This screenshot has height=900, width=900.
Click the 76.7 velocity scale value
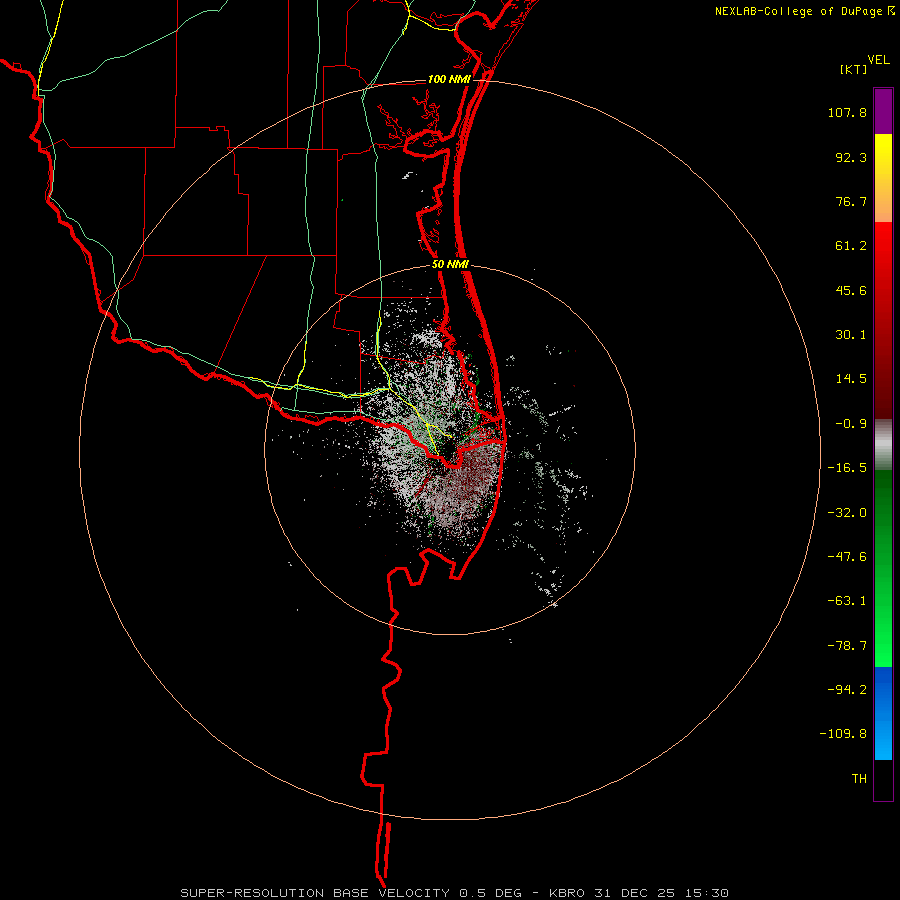(851, 201)
